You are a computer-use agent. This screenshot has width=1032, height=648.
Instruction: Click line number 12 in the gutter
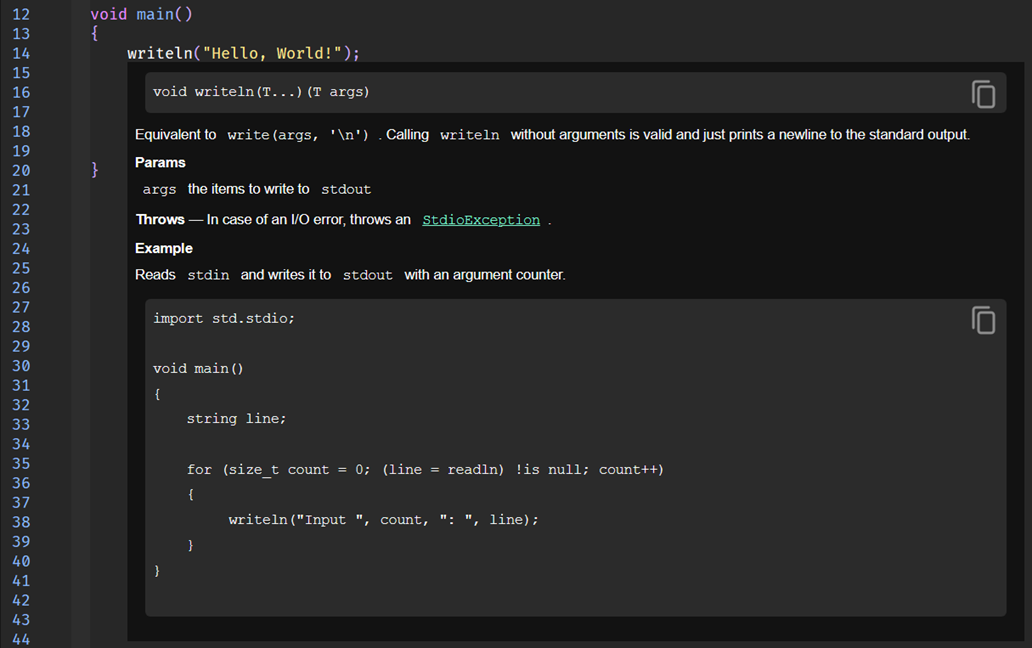point(21,15)
